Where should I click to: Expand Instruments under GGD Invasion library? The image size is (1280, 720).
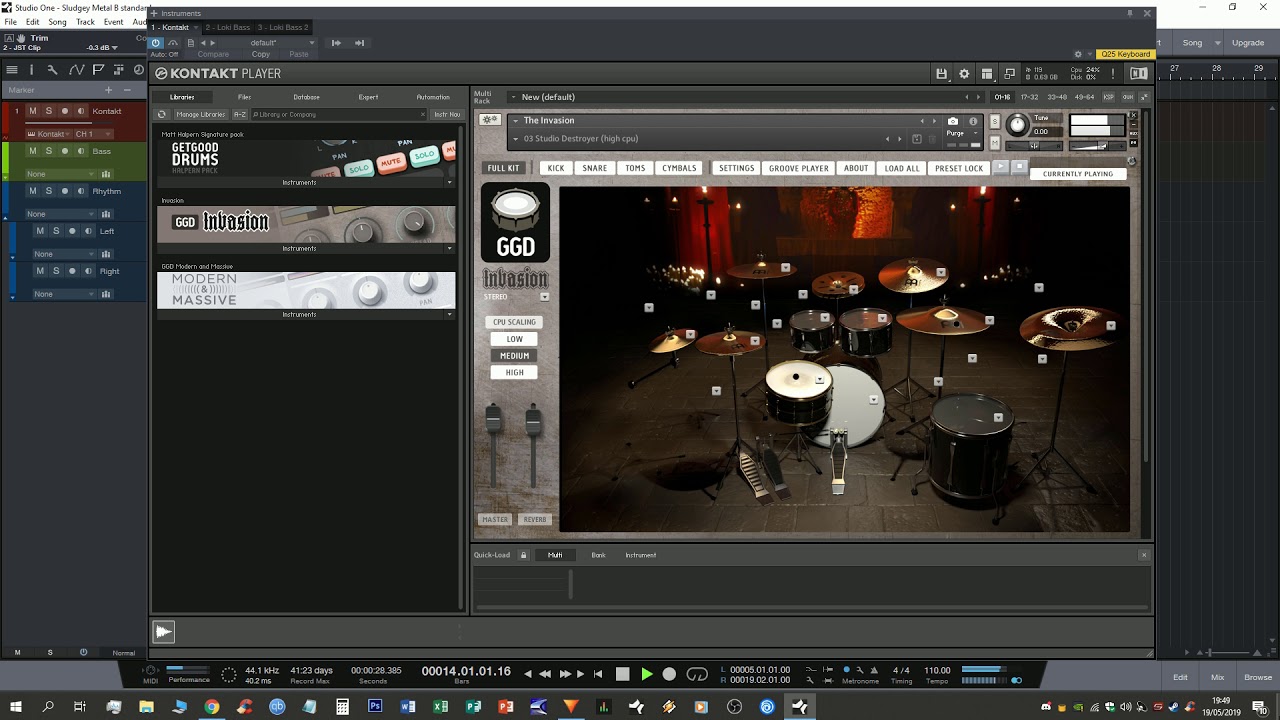click(449, 248)
